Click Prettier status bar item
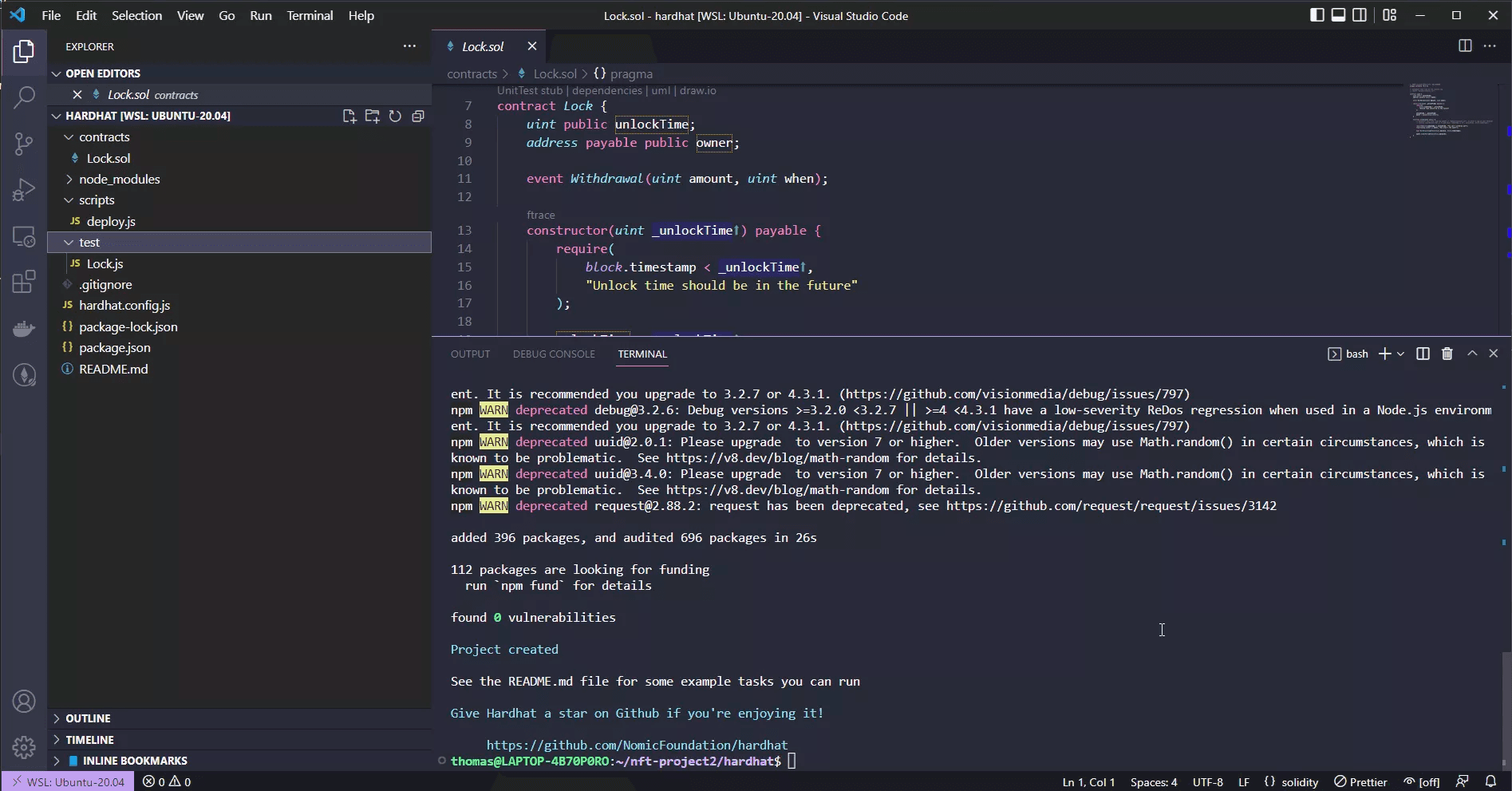This screenshot has width=1512, height=791. (1361, 782)
